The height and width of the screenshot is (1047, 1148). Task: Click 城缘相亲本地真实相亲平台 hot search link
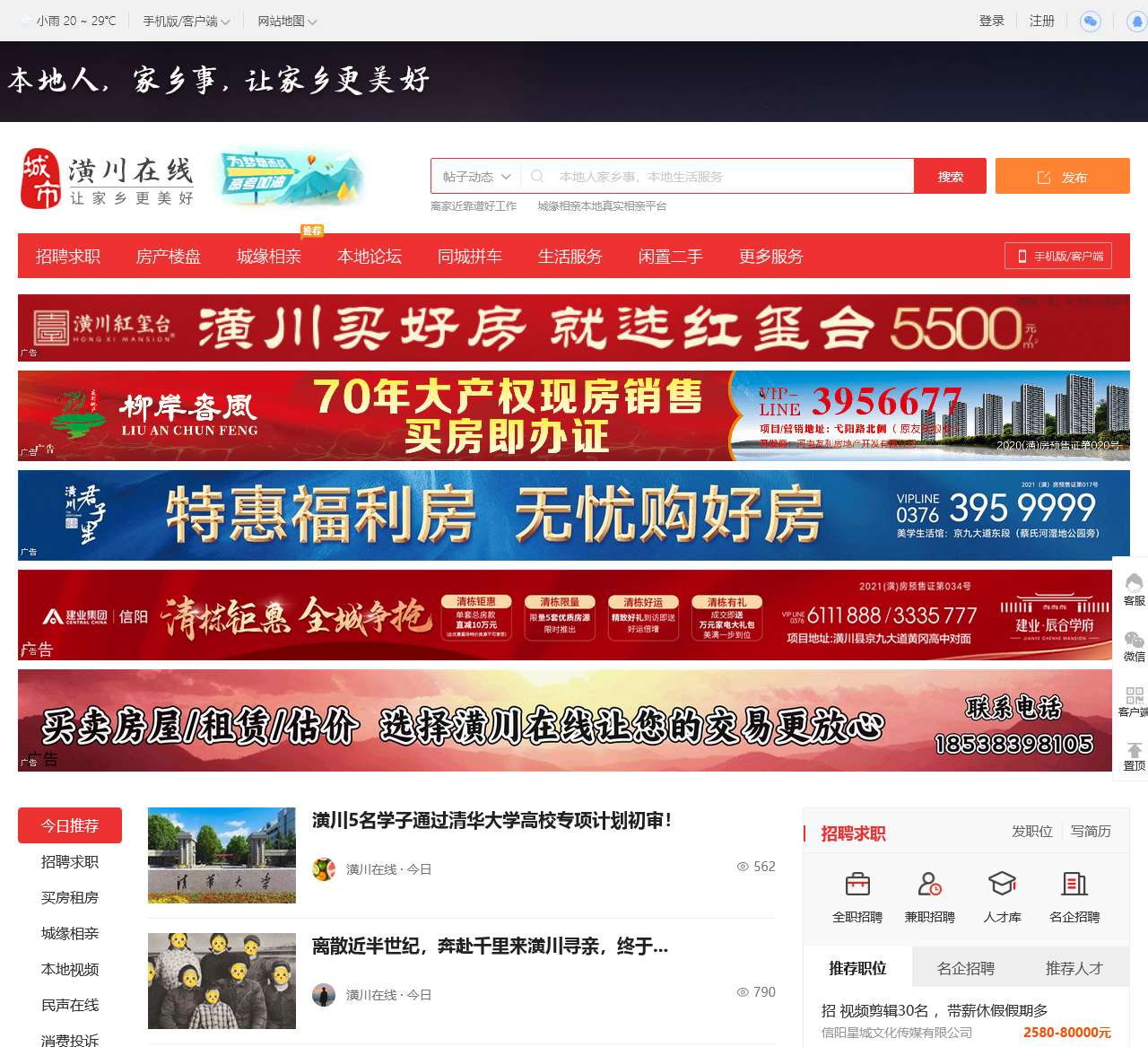pos(602,206)
